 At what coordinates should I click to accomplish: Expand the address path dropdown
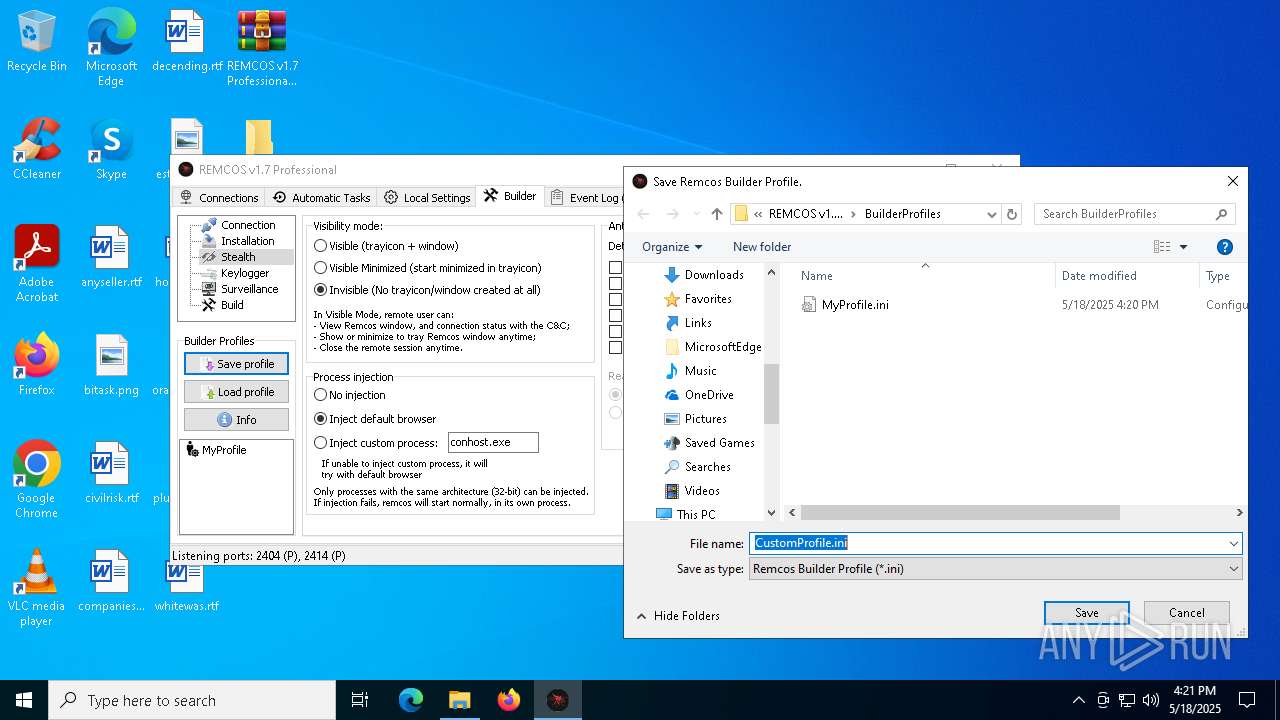click(x=991, y=214)
